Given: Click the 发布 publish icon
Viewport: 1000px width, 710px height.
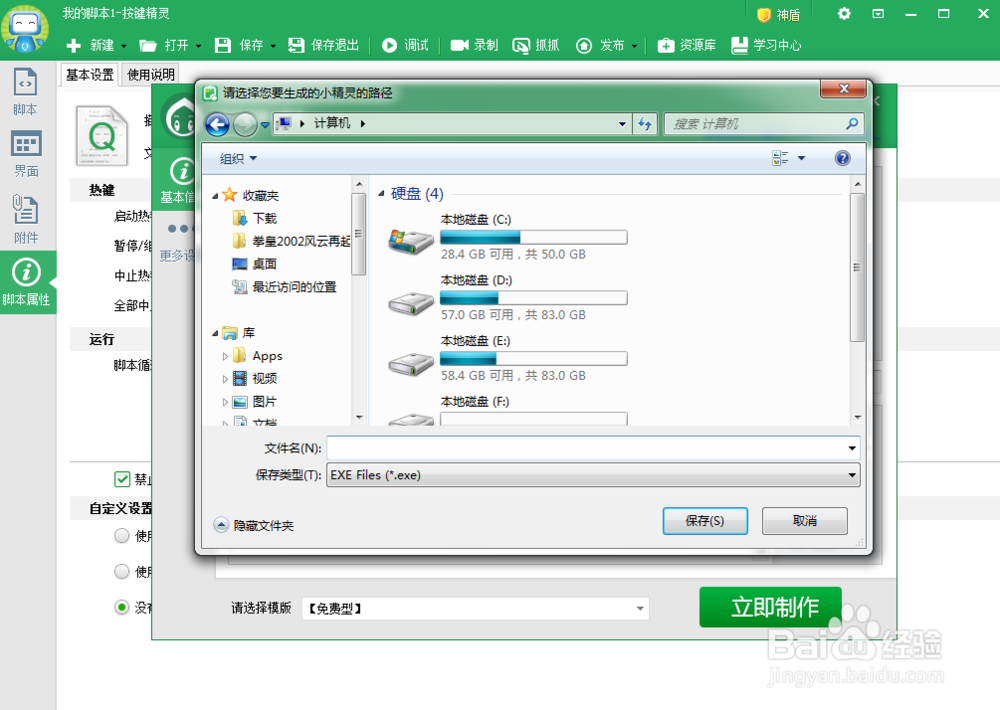Looking at the screenshot, I should [x=584, y=45].
